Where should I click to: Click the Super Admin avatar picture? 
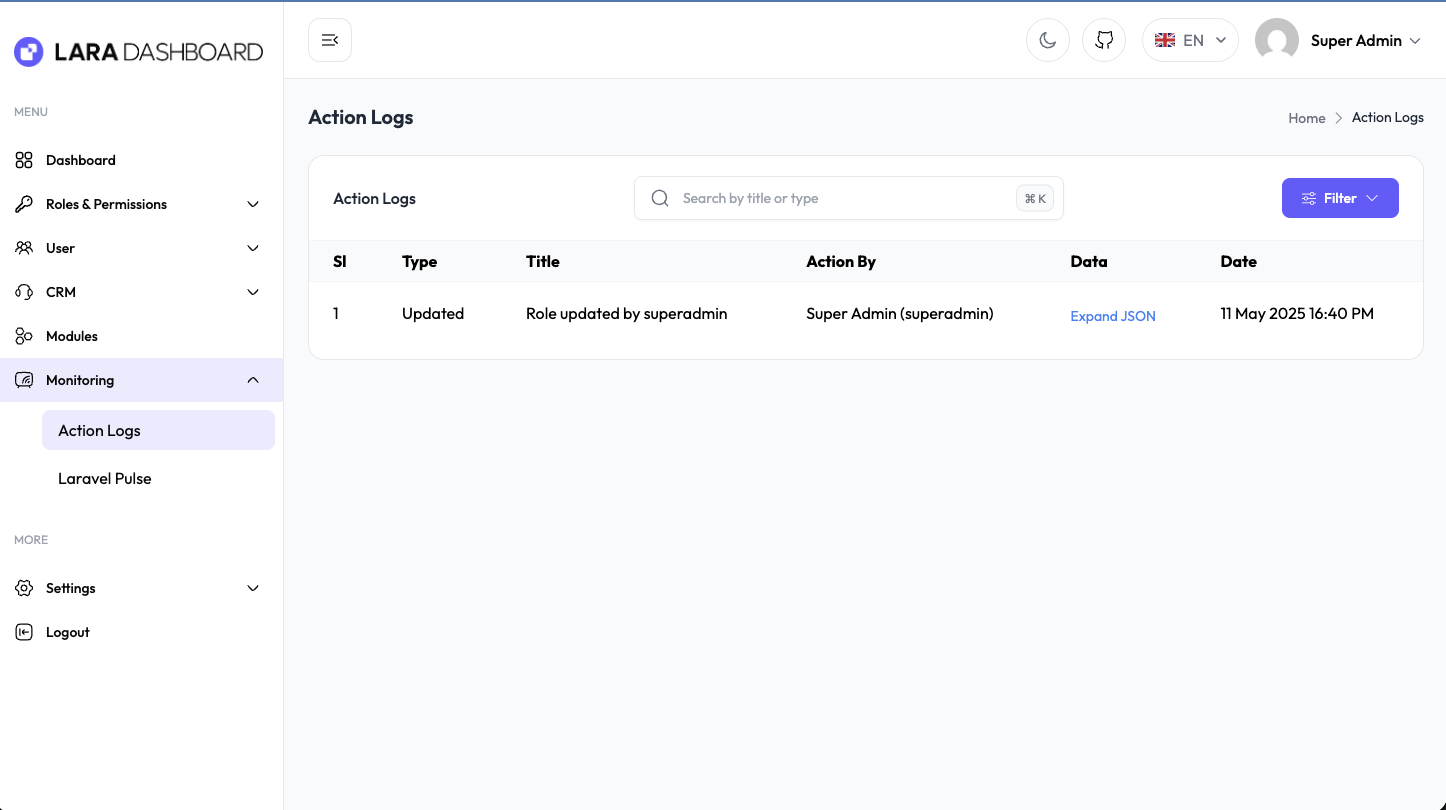click(x=1276, y=40)
